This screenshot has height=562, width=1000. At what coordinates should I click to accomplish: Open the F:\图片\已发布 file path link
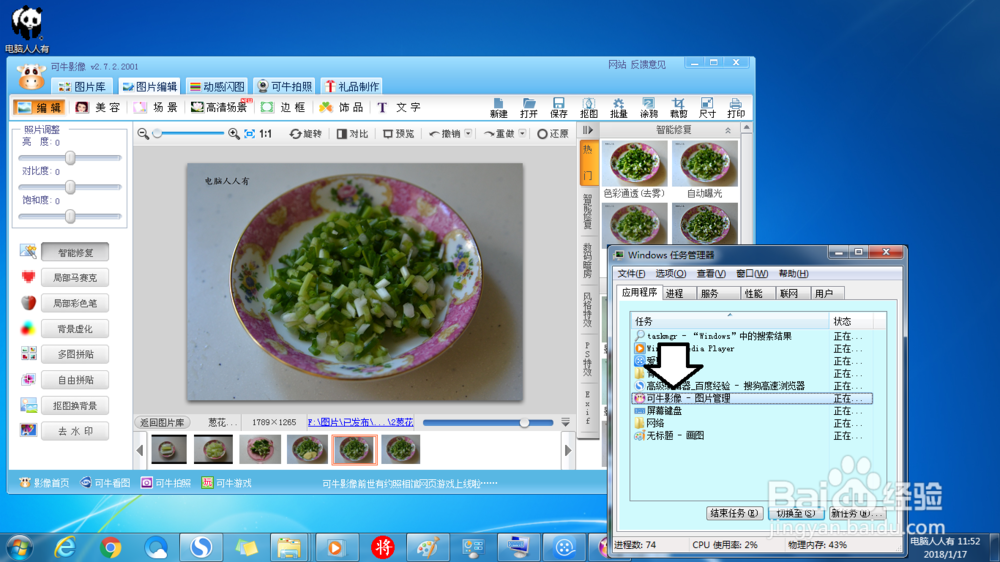(360, 422)
